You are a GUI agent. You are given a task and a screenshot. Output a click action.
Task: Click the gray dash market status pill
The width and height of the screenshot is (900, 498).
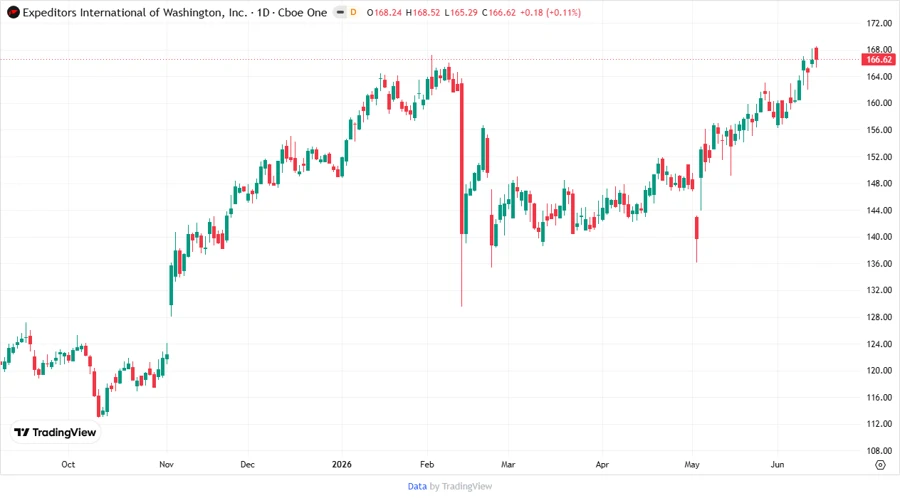coord(340,12)
